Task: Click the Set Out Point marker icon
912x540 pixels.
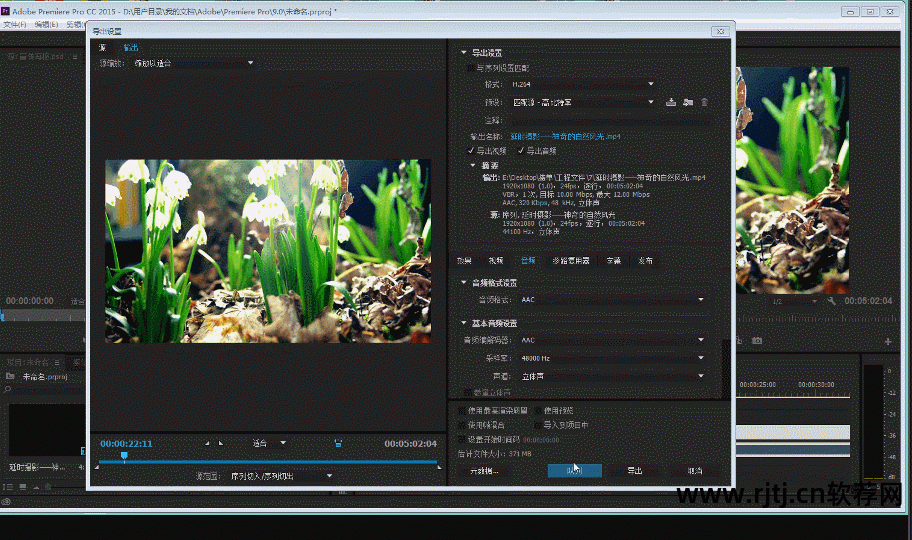Action: point(221,443)
